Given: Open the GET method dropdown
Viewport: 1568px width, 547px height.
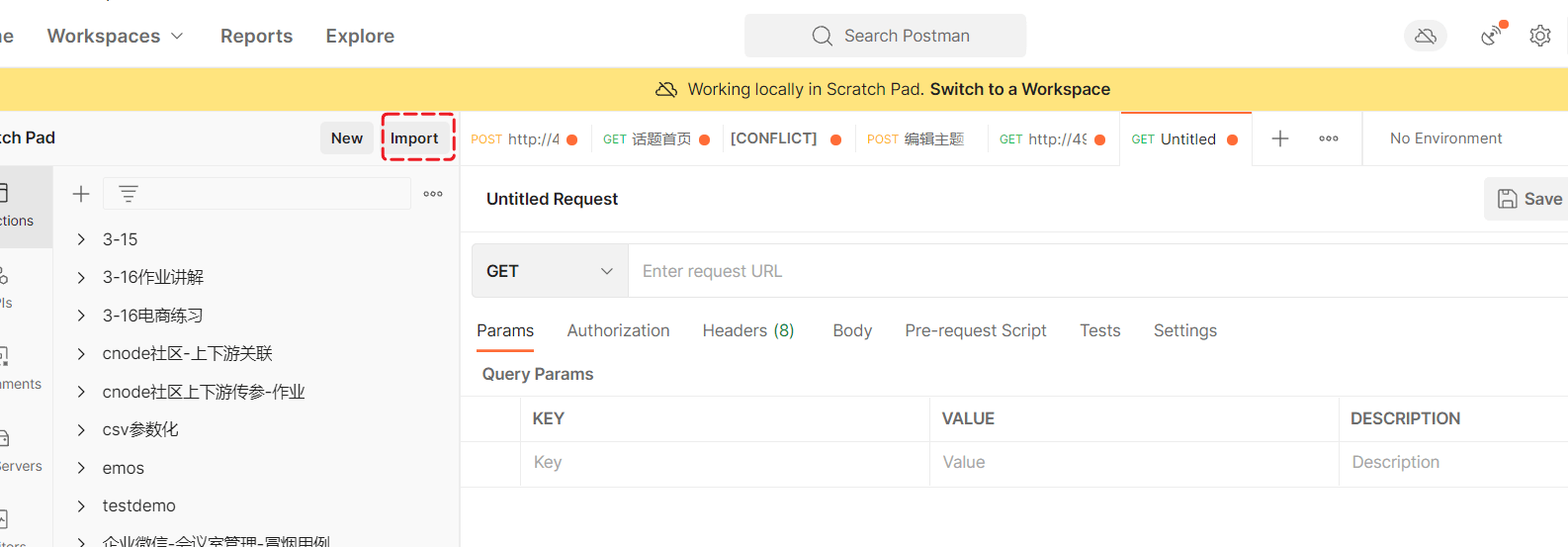Looking at the screenshot, I should coord(550,271).
